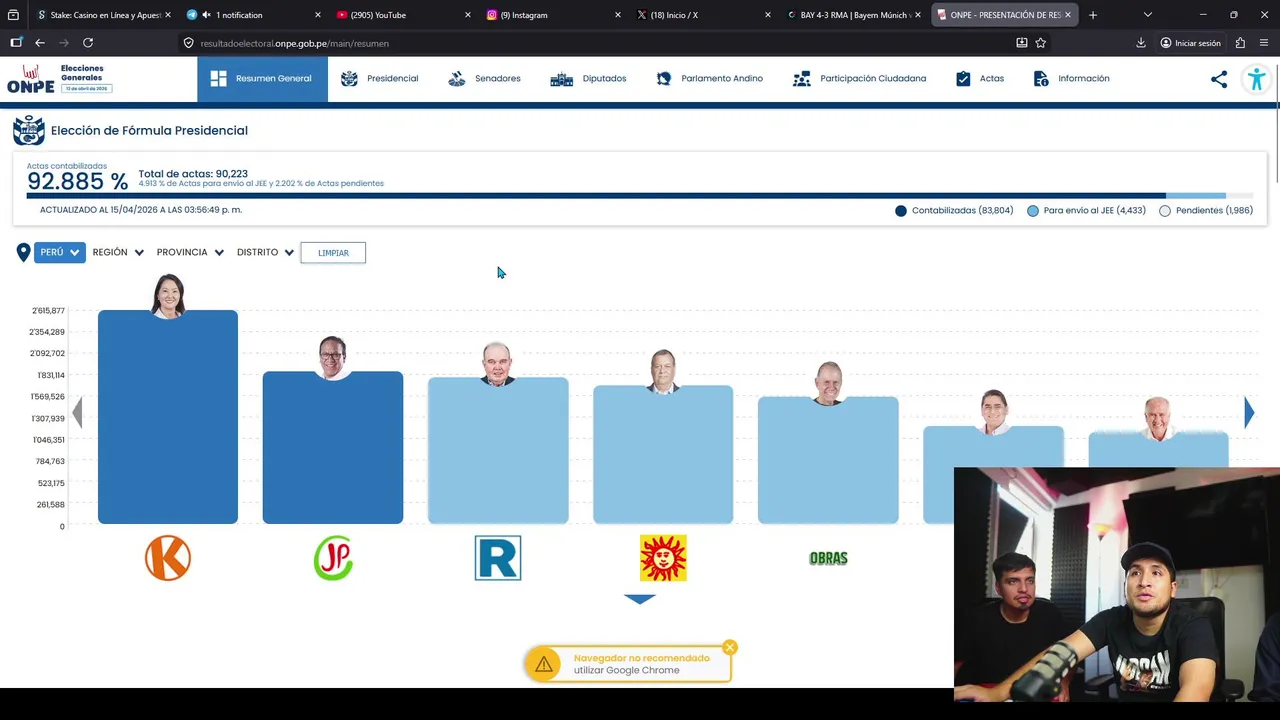Click the Contabilizadas legend dot
This screenshot has height=720, width=1280.
901,211
